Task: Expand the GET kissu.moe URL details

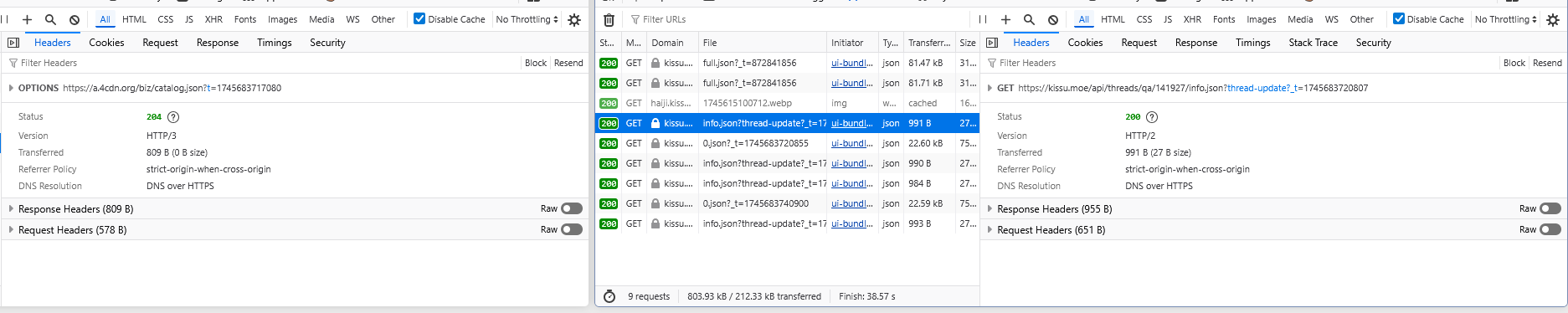Action: coord(990,88)
